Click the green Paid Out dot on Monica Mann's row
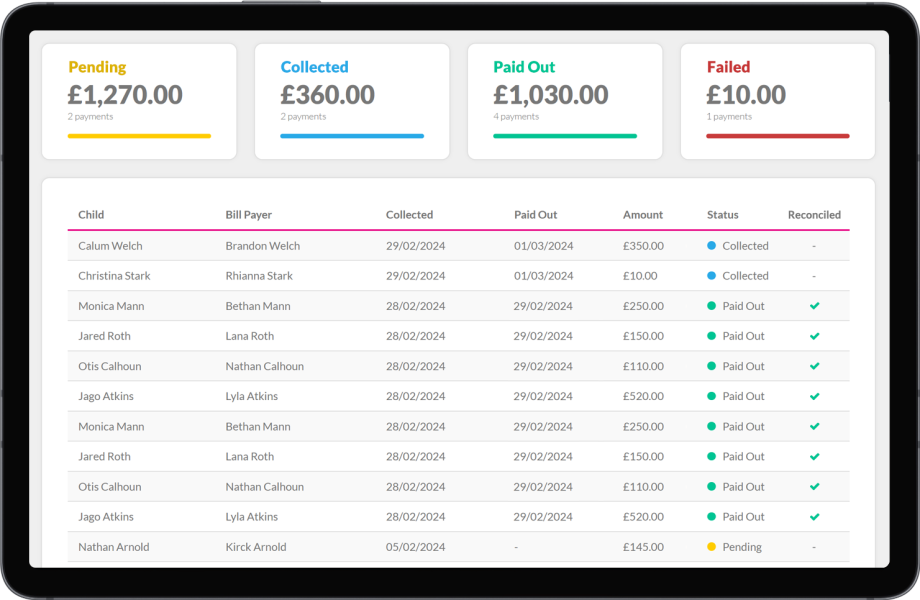Screen dimensions: 920x600 click(x=712, y=306)
